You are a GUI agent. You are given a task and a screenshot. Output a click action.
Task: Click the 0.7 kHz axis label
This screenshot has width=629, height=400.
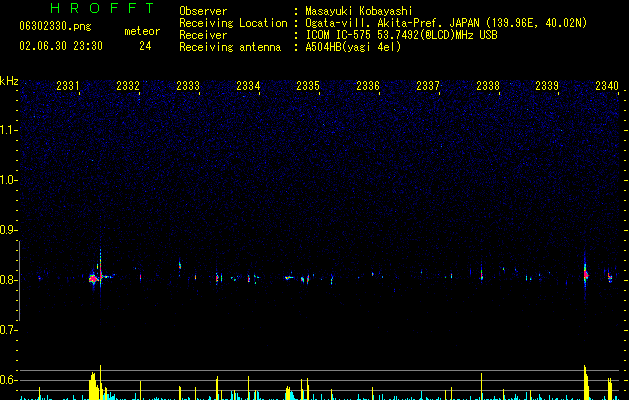tap(8, 330)
